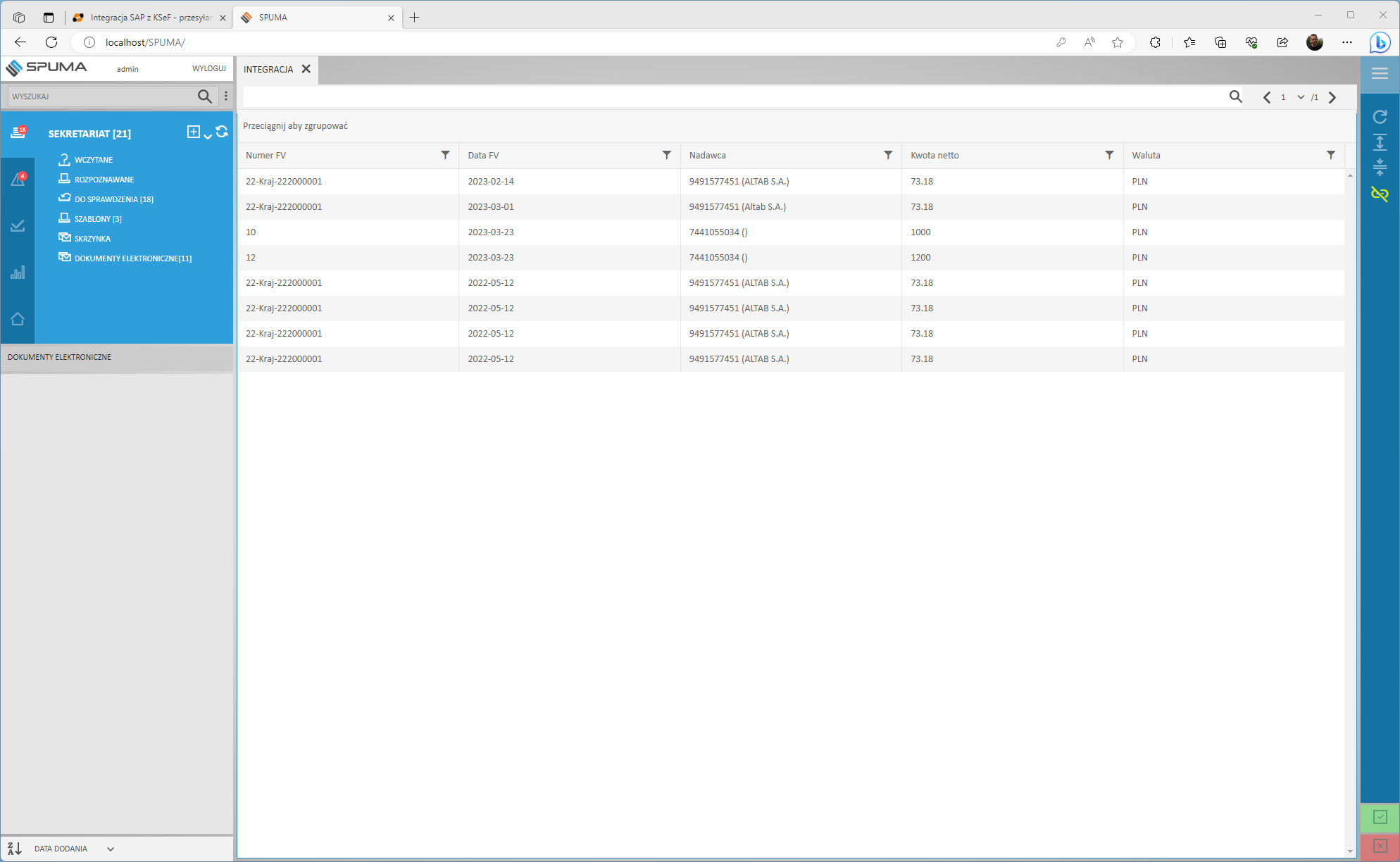Go to next page in the grid pager
The image size is (1400, 862).
[x=1332, y=97]
